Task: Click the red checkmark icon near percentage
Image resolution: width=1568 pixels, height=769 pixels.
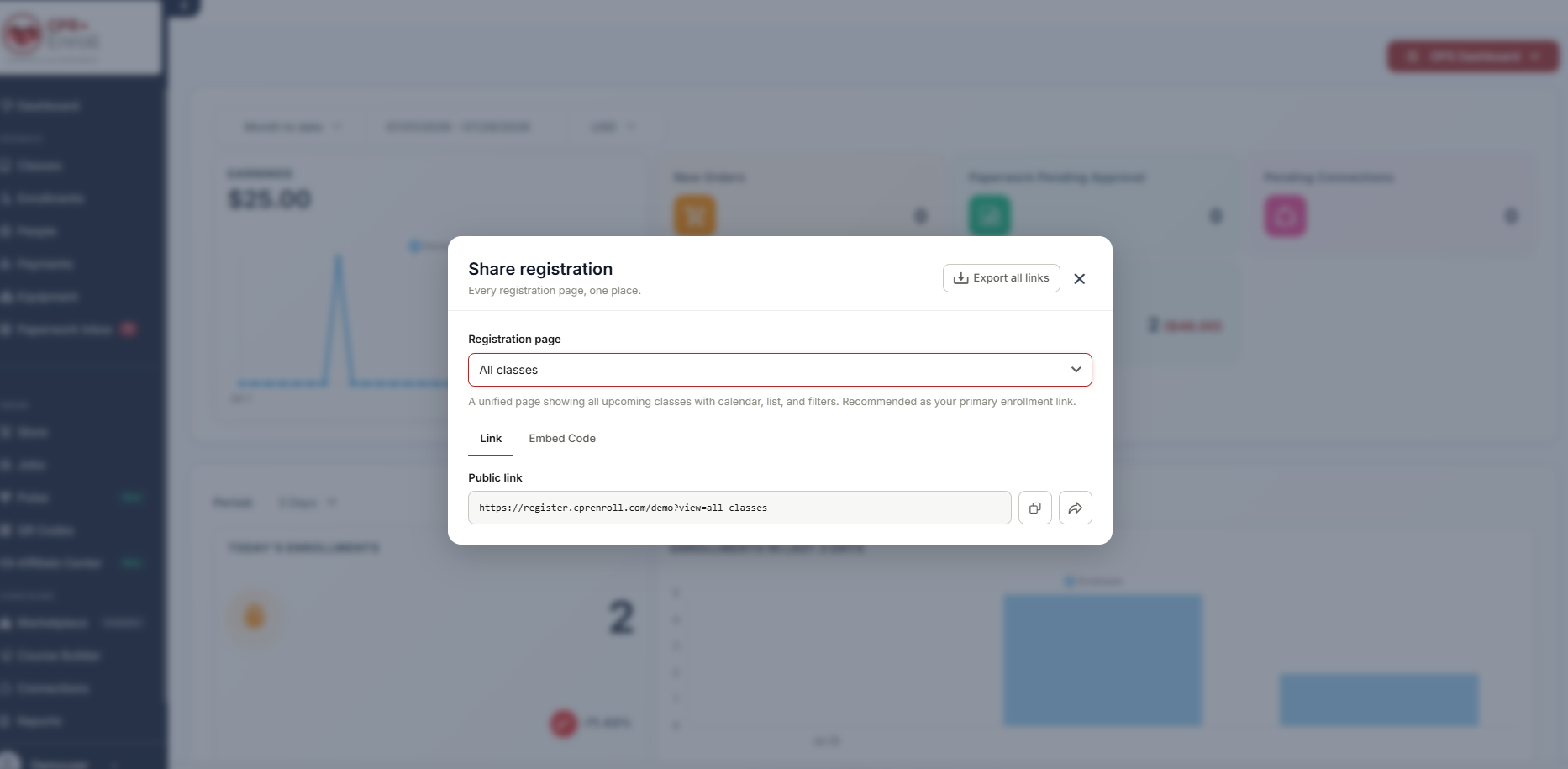Action: coord(564,723)
